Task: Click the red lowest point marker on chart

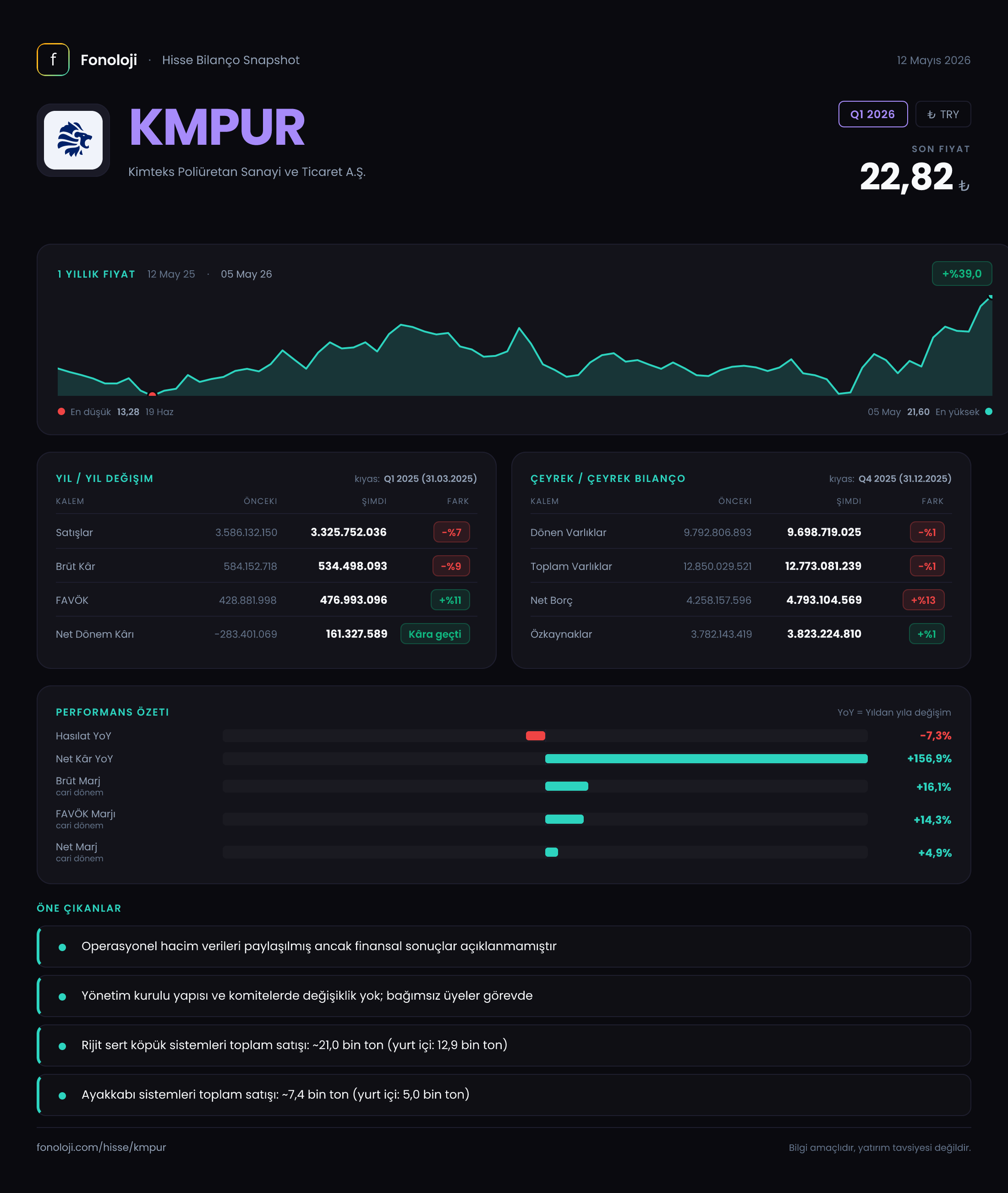Action: 152,394
